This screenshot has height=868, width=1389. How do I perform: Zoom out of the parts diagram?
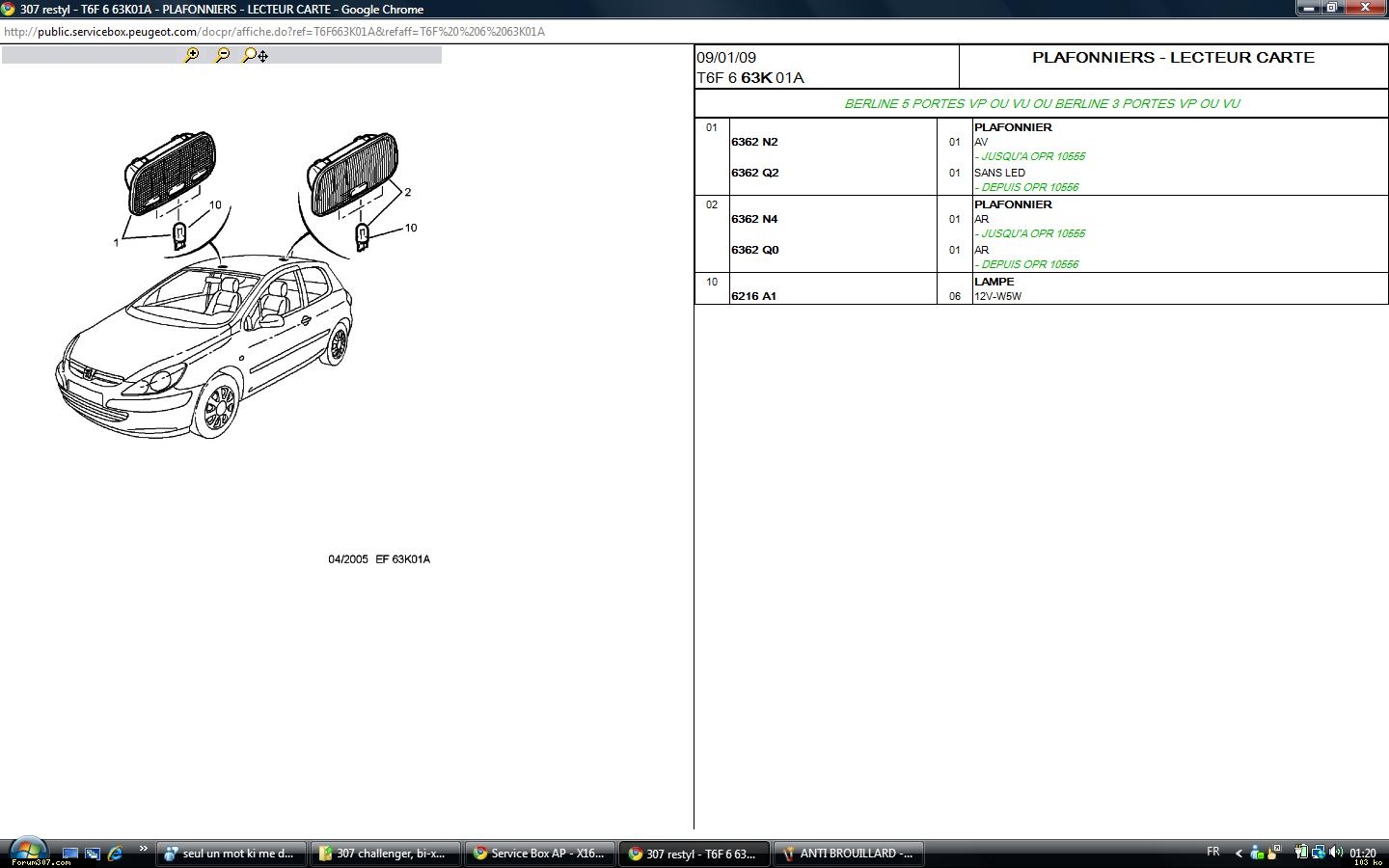[222, 55]
